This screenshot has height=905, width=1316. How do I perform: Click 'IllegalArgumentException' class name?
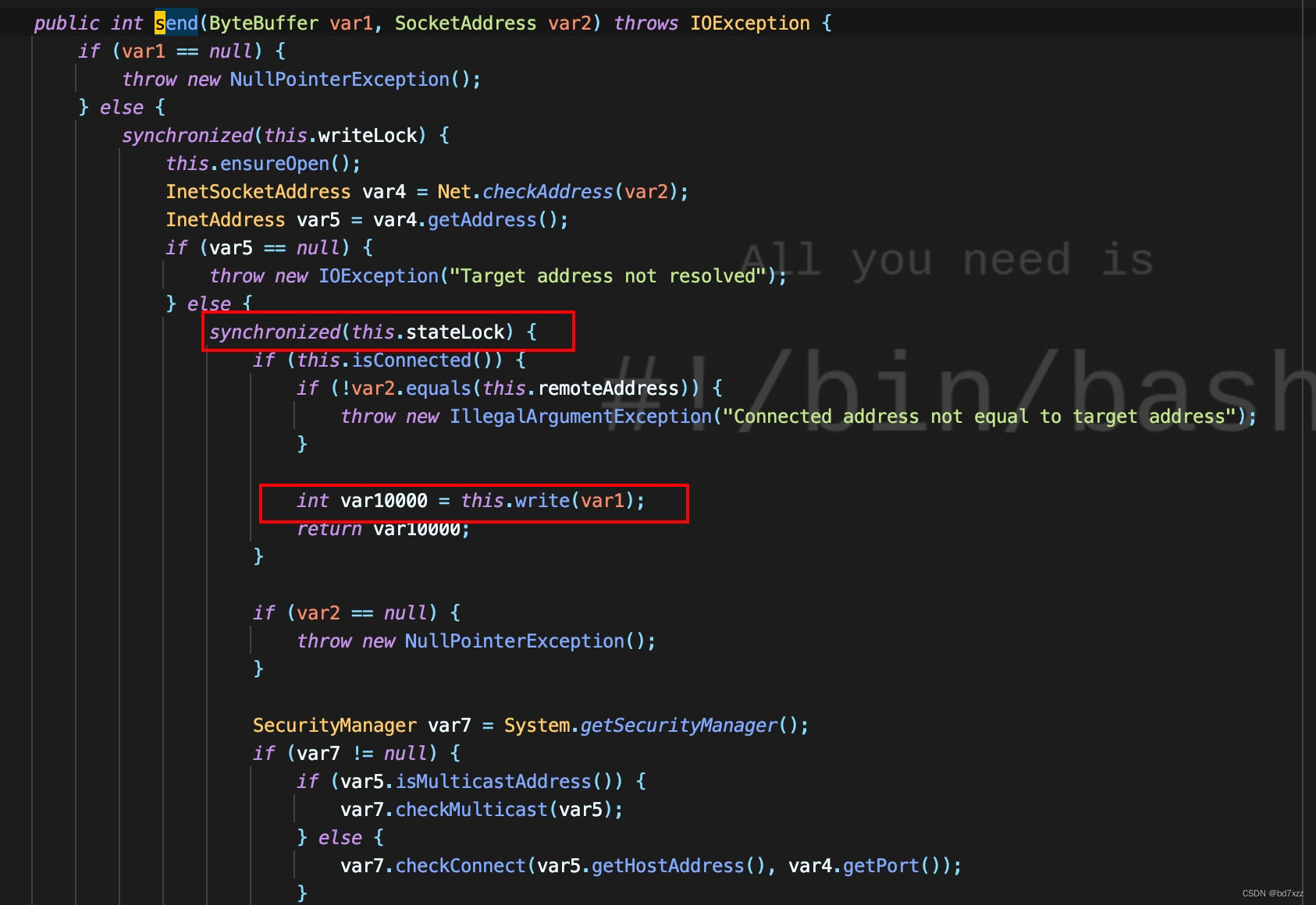581,417
